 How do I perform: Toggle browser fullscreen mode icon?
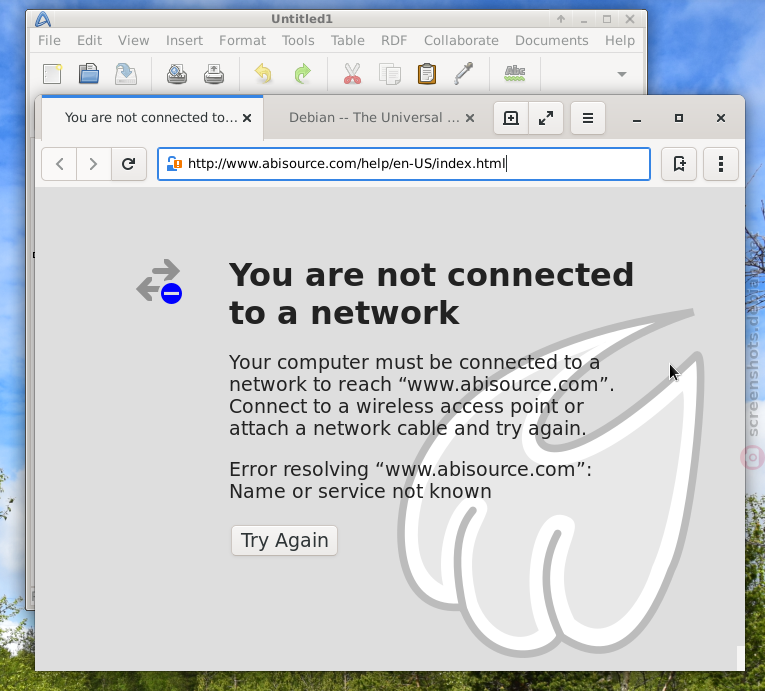coord(546,118)
